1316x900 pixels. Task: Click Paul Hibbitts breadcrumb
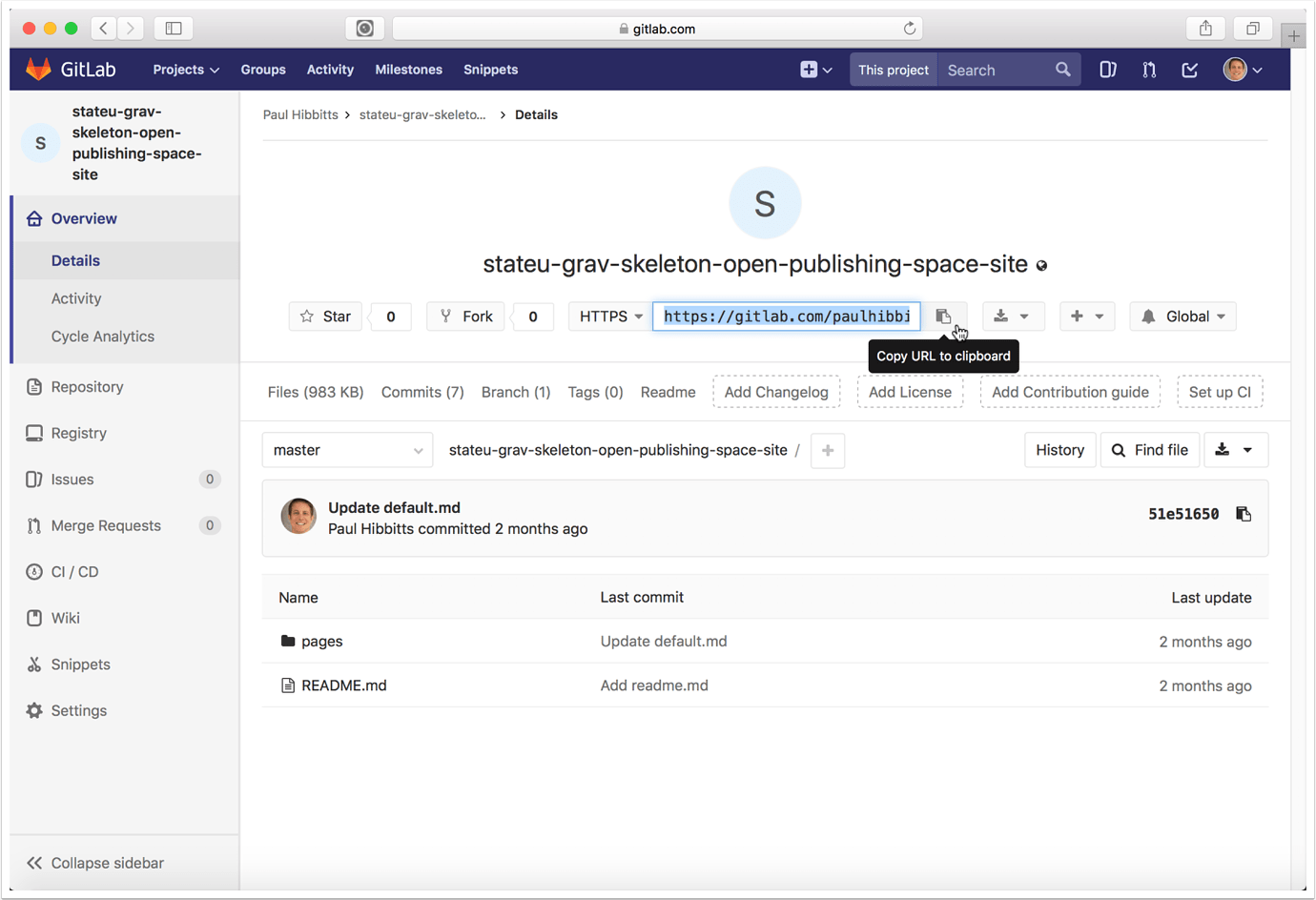[x=300, y=114]
